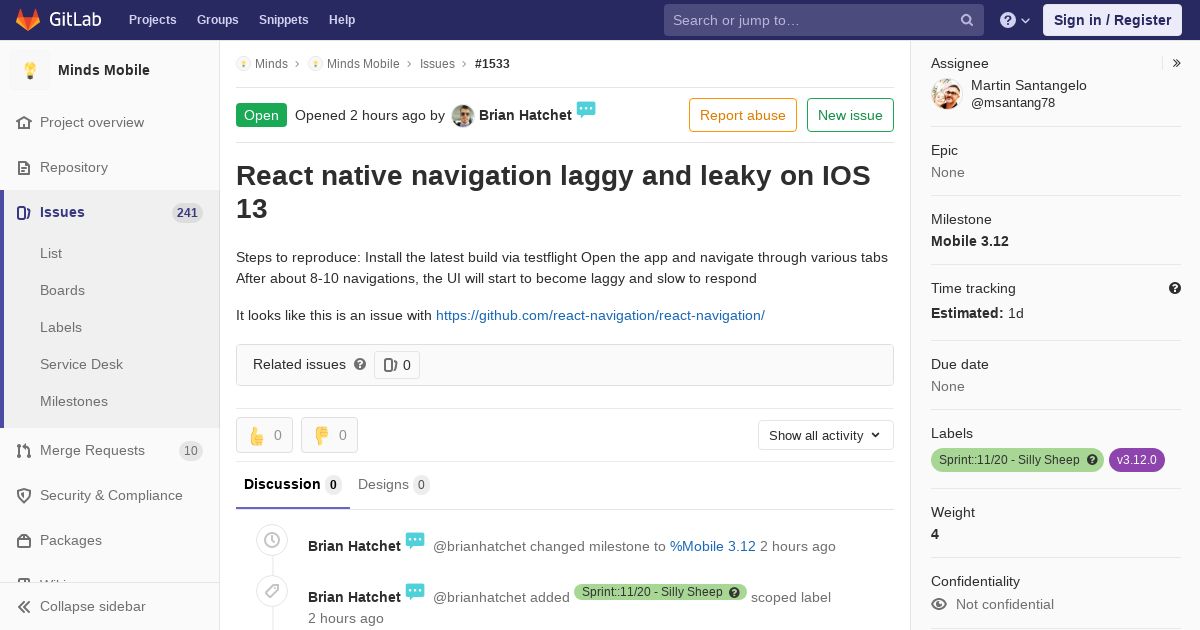Image resolution: width=1200 pixels, height=630 pixels.
Task: Open the Projects menu
Action: coord(152,20)
